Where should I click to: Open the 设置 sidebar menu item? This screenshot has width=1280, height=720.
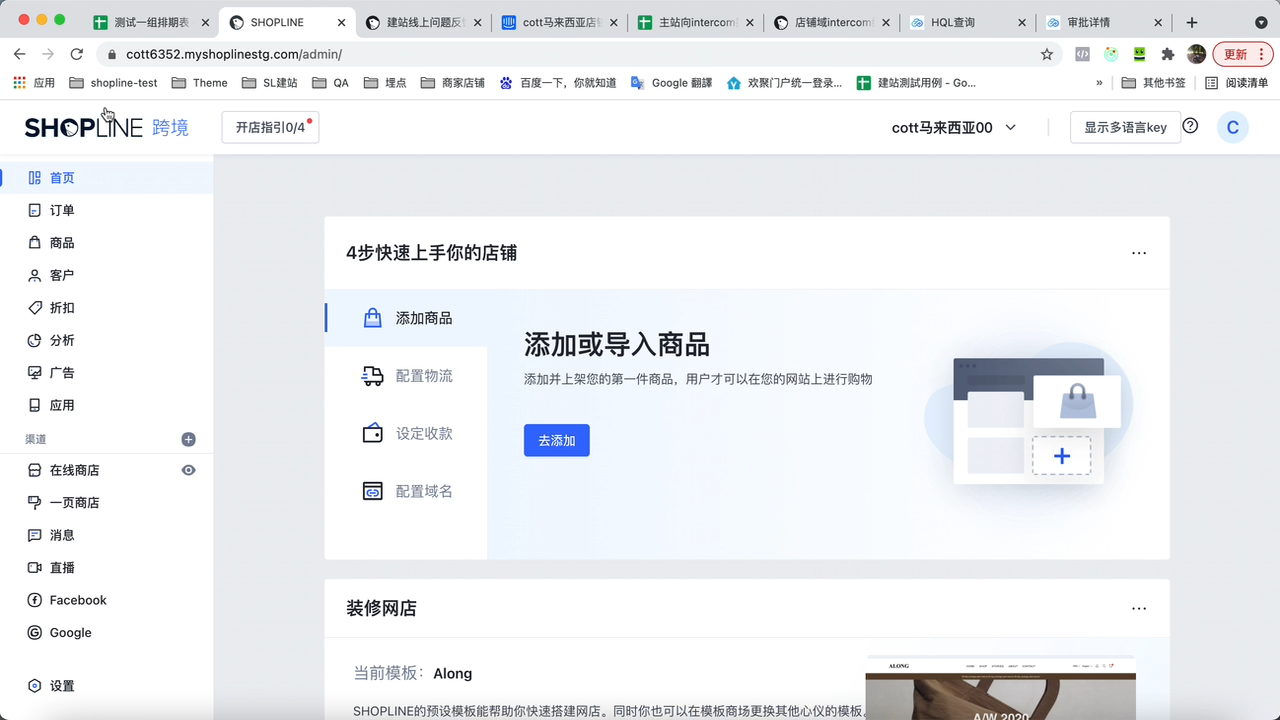click(106, 686)
